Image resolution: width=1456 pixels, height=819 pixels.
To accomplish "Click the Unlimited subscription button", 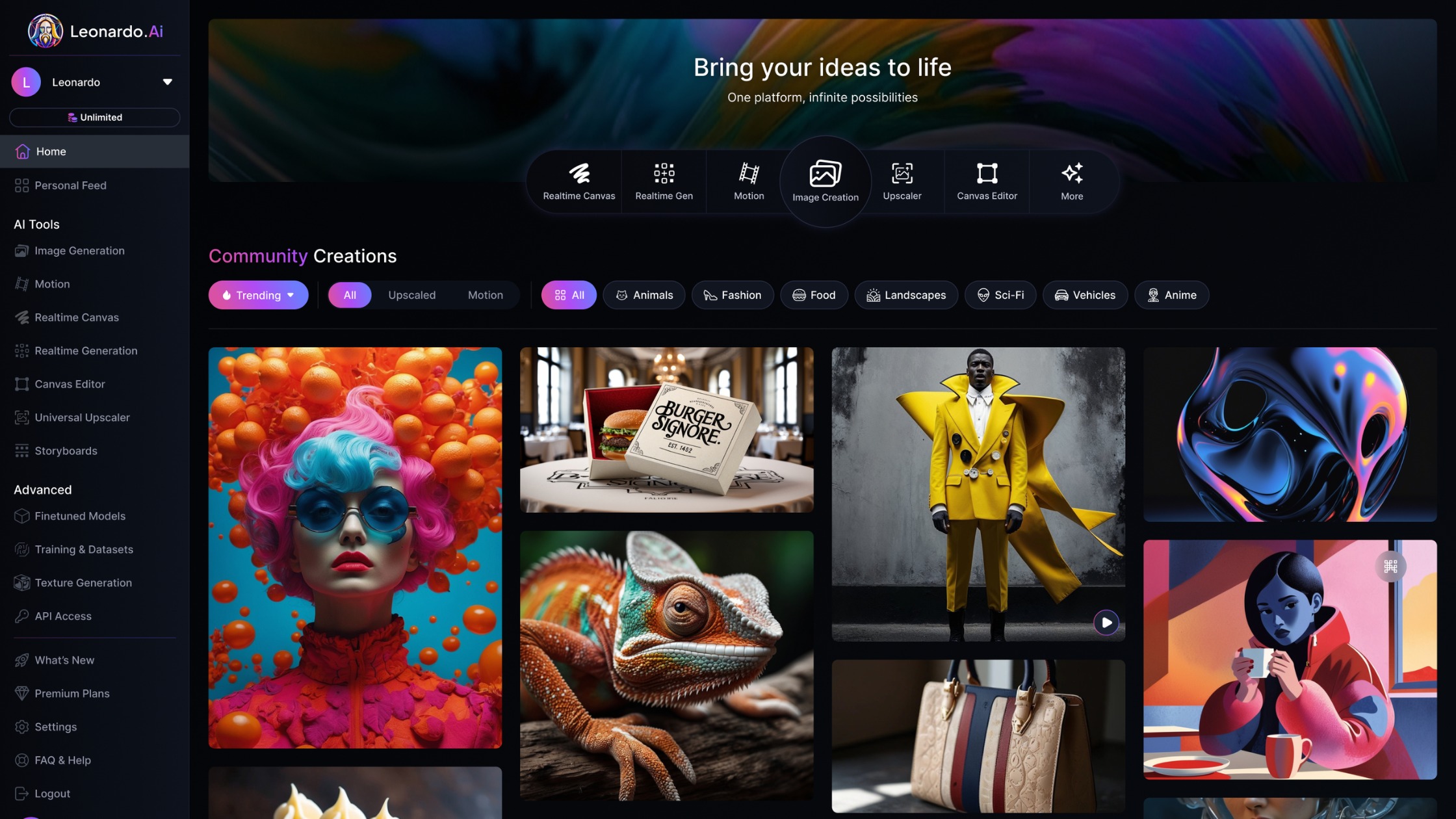I will pyautogui.click(x=95, y=118).
